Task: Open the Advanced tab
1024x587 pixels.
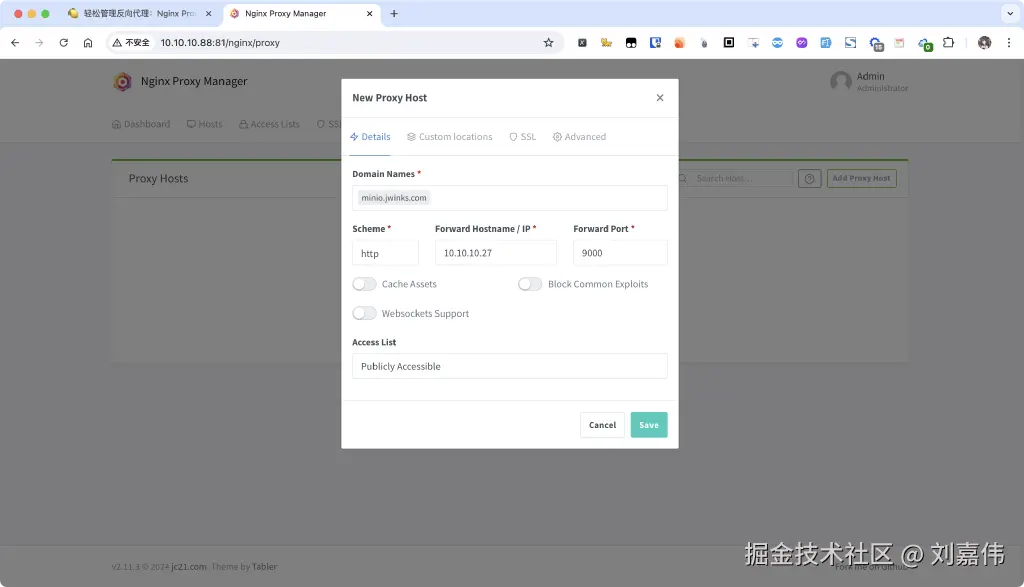Action: pyautogui.click(x=579, y=136)
